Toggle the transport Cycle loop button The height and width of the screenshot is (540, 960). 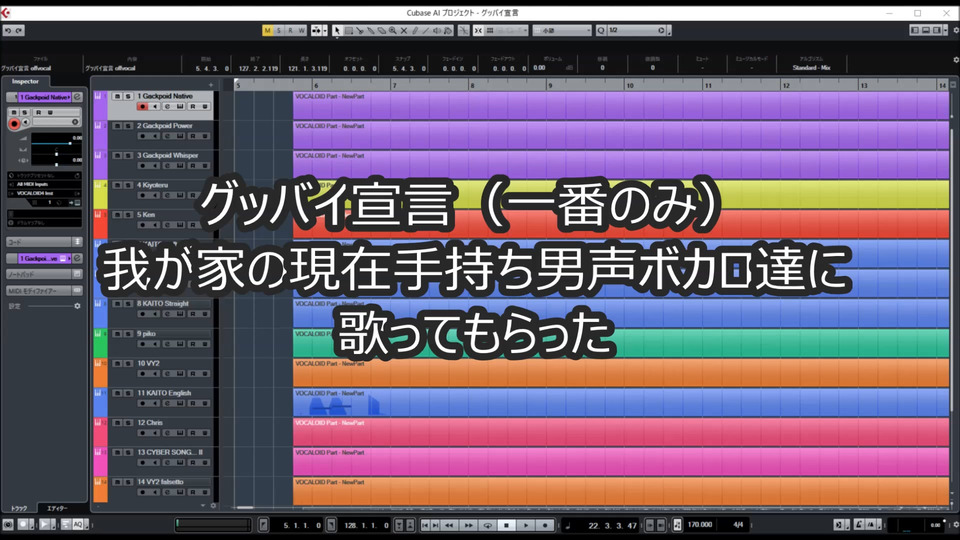coord(487,525)
